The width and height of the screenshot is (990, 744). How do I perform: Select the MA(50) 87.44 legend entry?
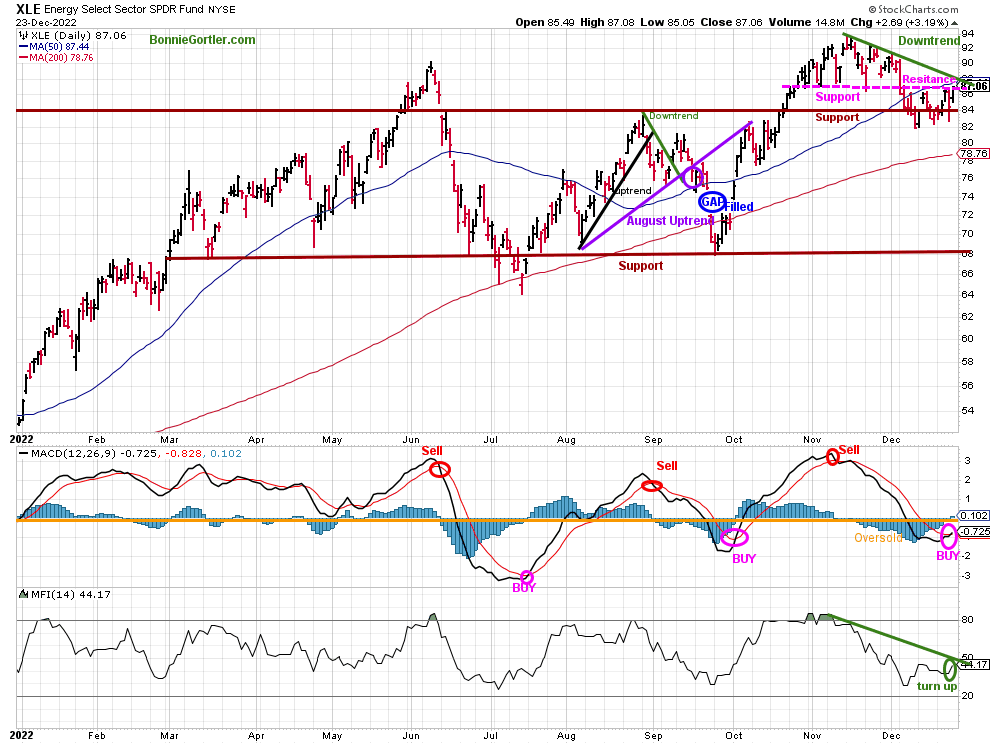(x=55, y=47)
